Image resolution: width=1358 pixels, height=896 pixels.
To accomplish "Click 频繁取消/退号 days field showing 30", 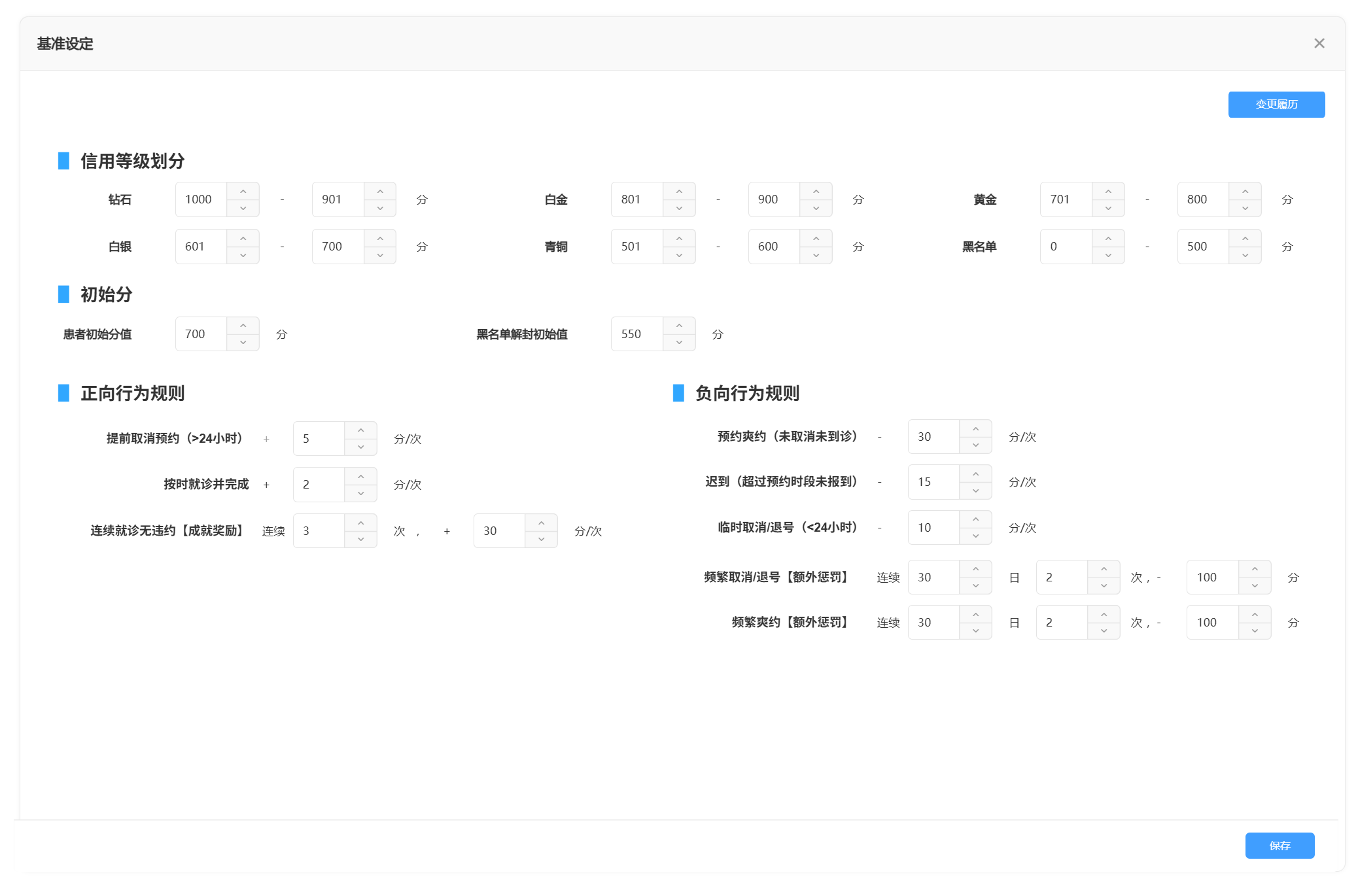I will (x=933, y=577).
